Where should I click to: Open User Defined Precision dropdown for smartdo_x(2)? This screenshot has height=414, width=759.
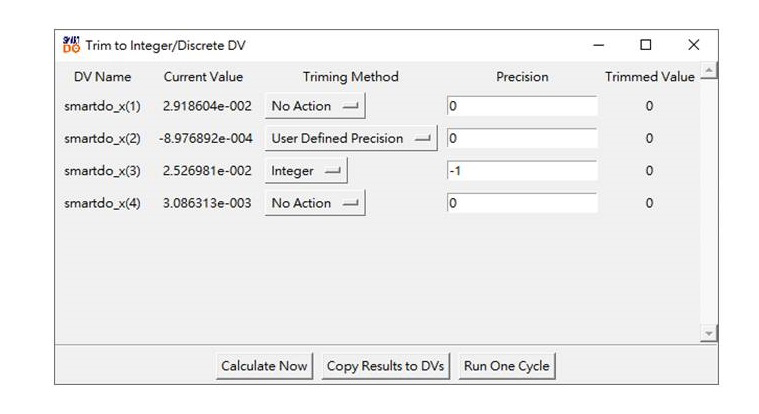[x=351, y=139]
